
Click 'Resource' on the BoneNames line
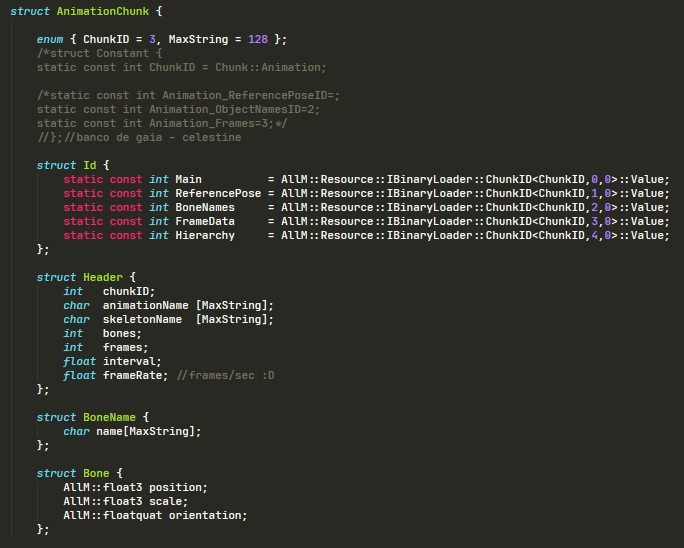[347, 207]
